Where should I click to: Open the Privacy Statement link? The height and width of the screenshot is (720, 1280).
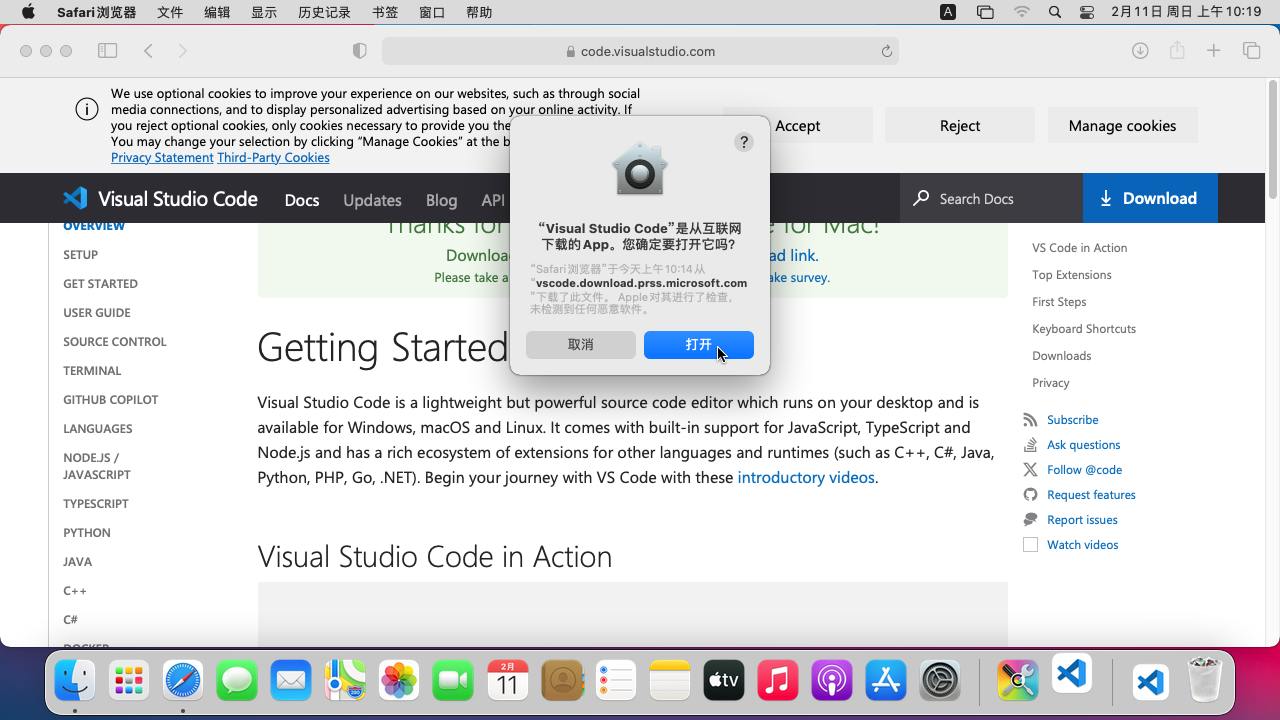pyautogui.click(x=162, y=158)
